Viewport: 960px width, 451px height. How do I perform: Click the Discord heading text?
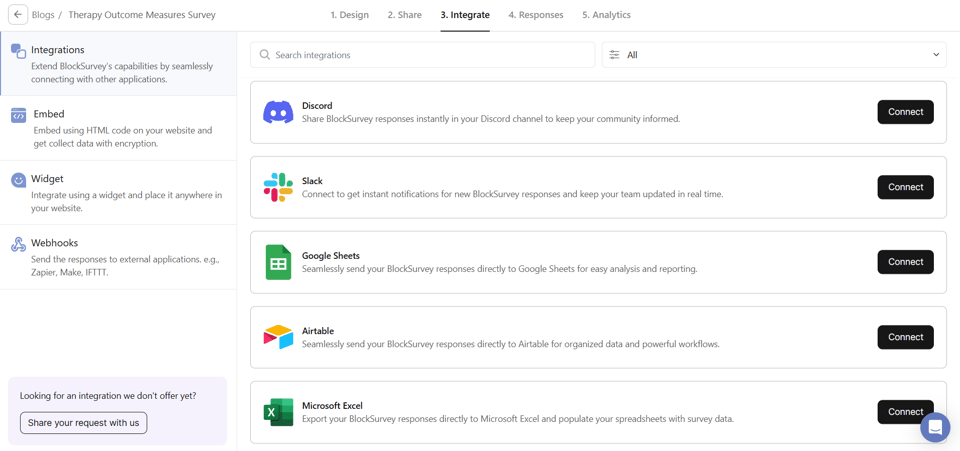(317, 106)
